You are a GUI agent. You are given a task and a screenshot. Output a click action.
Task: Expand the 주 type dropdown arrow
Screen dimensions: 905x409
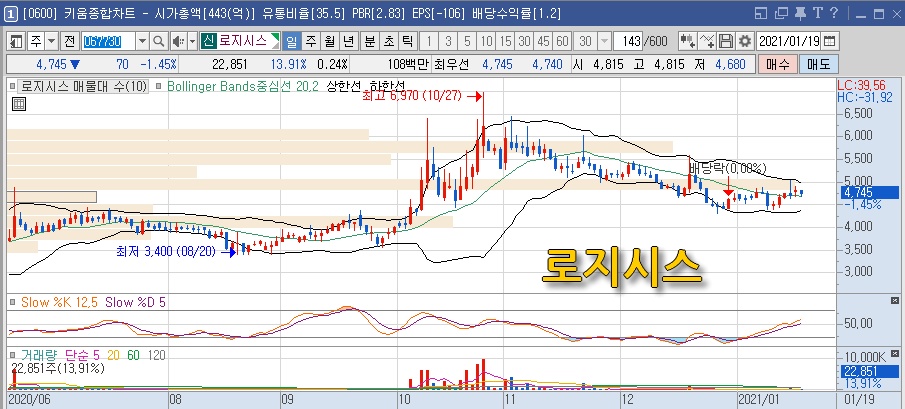(52, 41)
